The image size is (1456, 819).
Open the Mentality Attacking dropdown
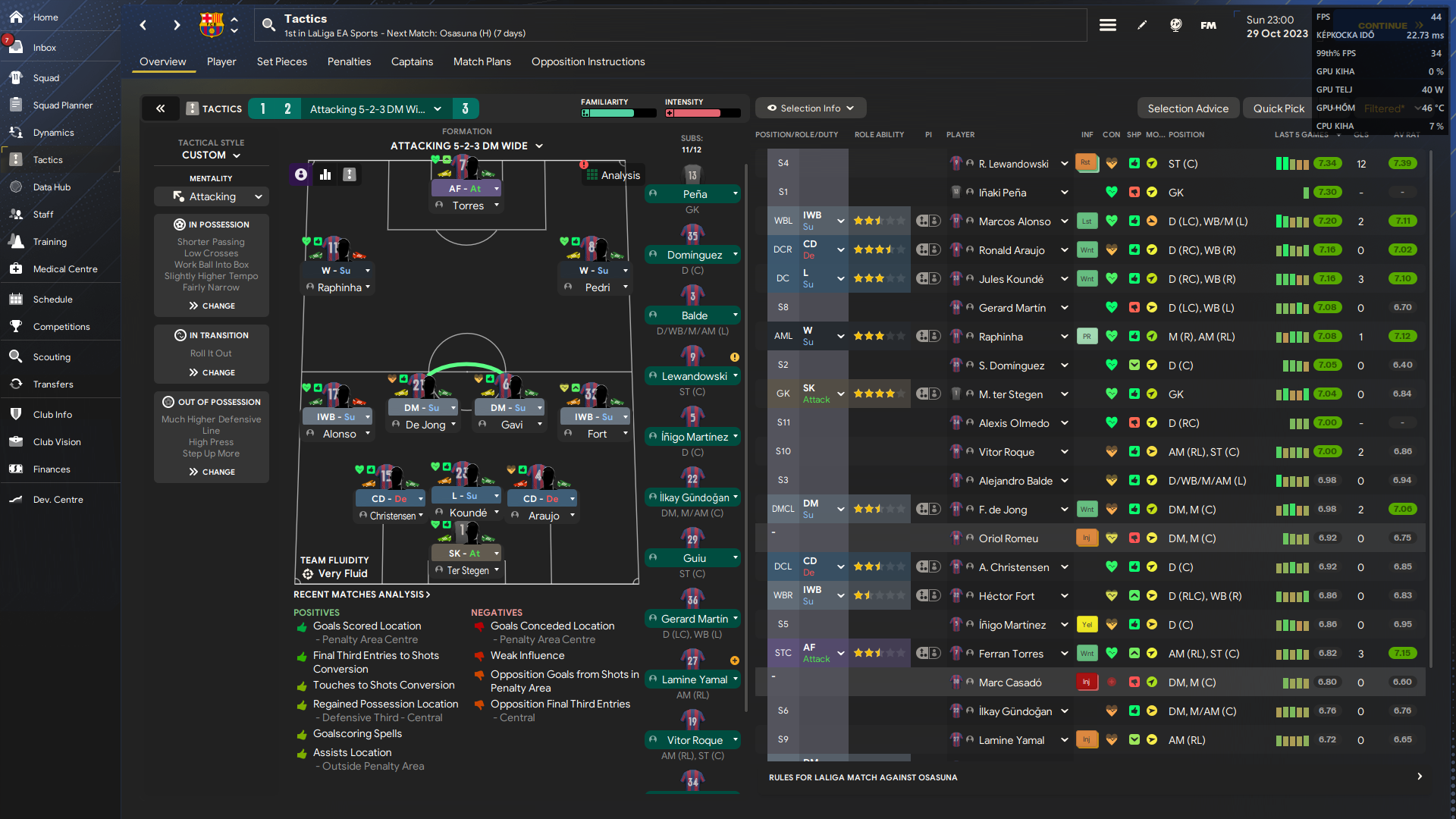click(212, 196)
